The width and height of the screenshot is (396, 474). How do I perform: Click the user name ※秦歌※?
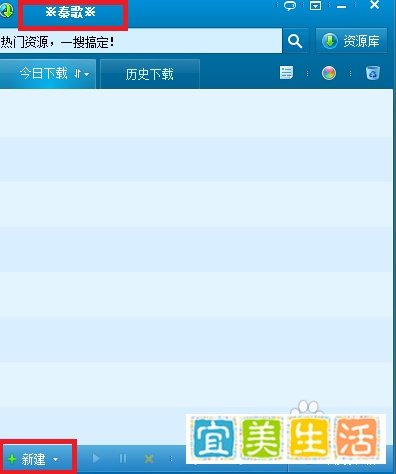[x=70, y=12]
